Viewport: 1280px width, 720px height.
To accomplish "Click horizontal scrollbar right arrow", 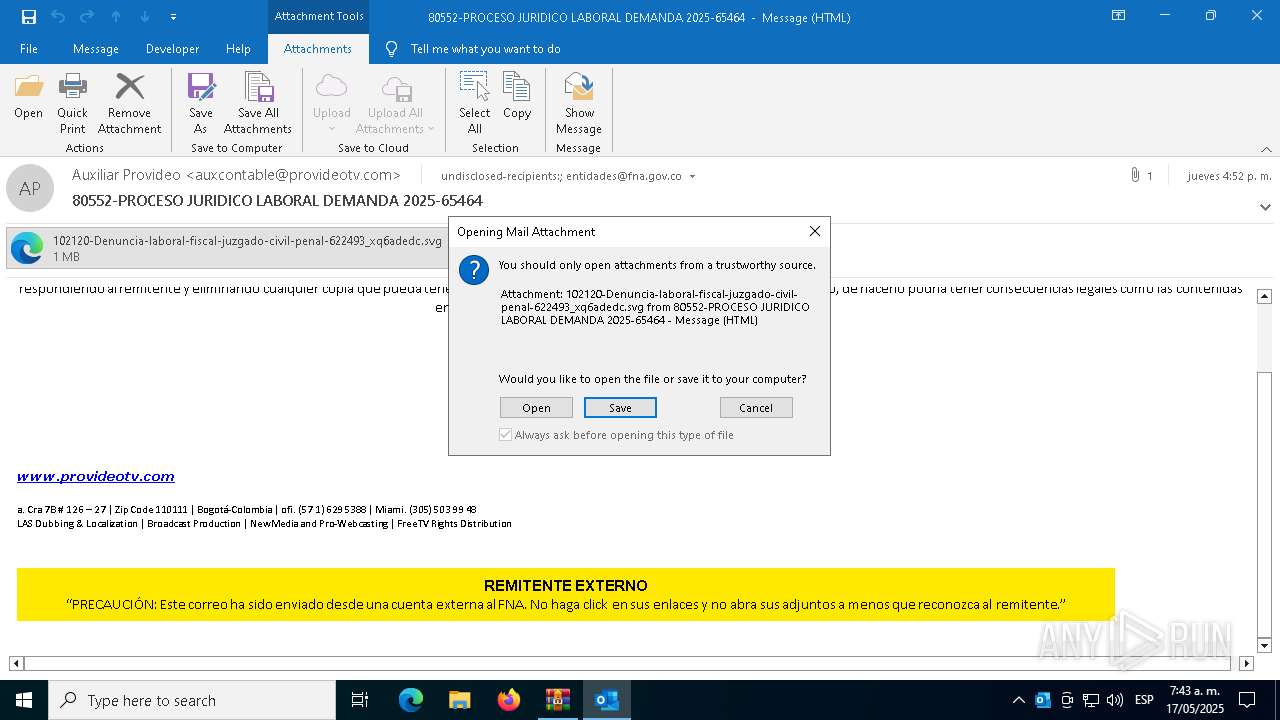I will (x=1246, y=663).
